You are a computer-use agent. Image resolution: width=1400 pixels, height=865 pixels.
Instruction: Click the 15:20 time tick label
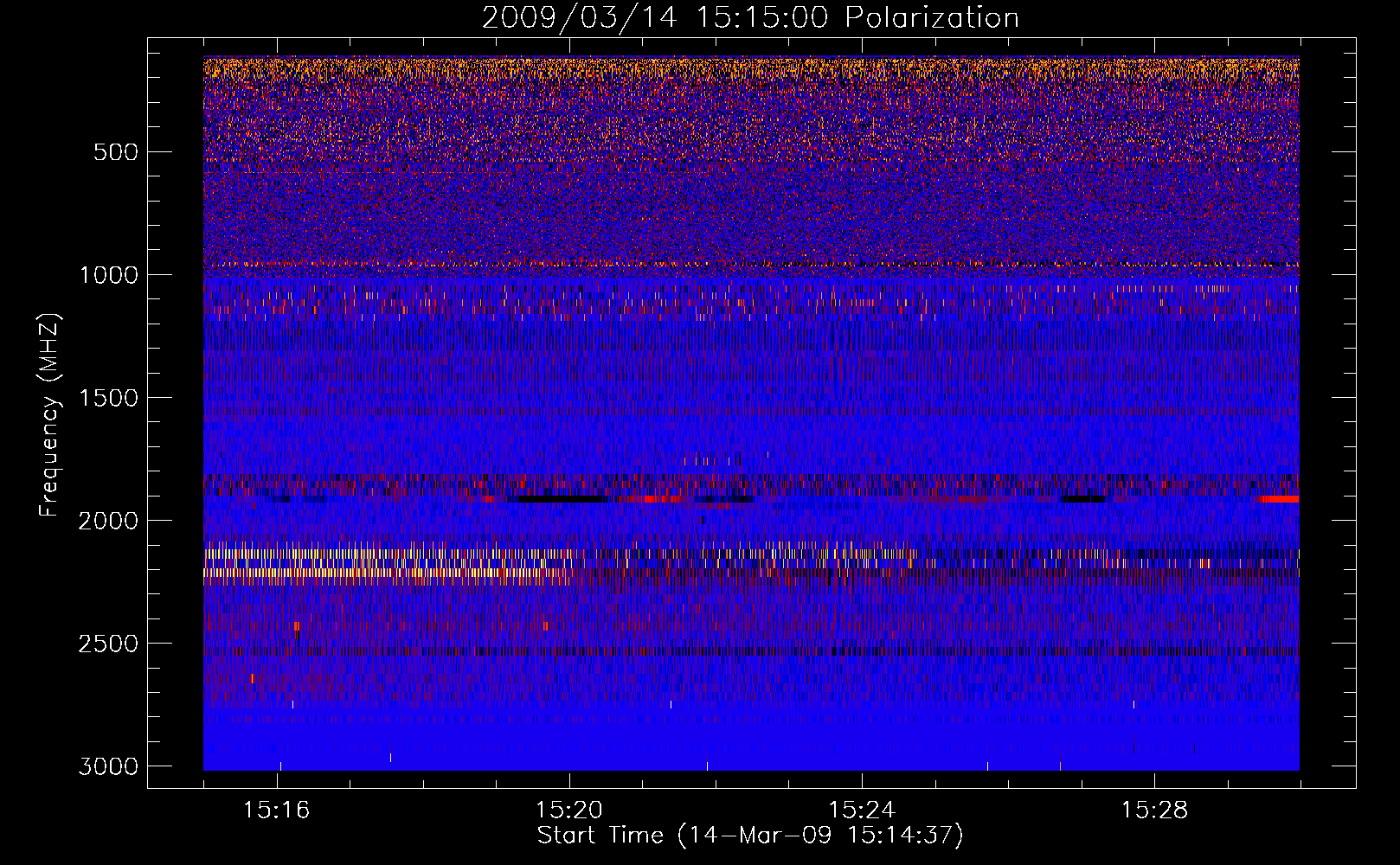click(569, 811)
